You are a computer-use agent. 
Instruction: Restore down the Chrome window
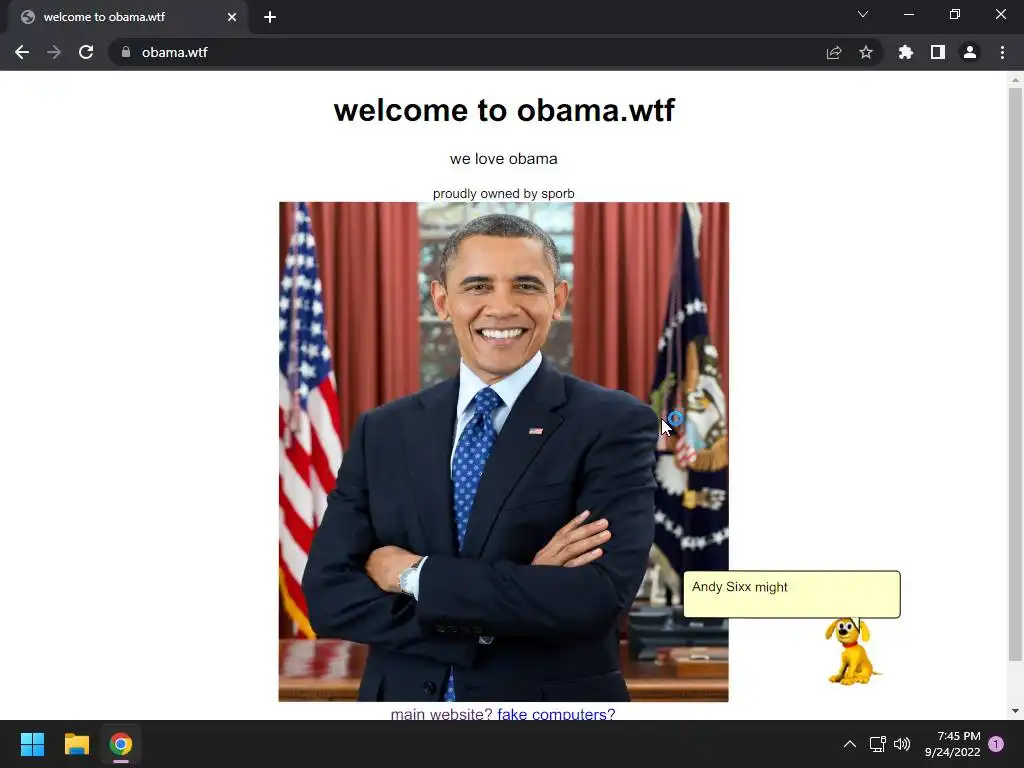[x=955, y=14]
